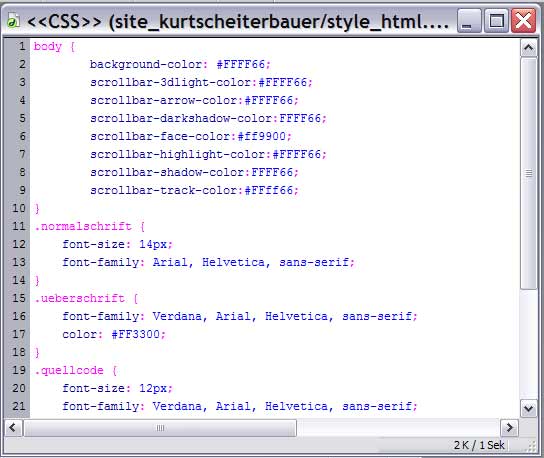Screen dimensions: 544x458
Task: Click empty horizontal scrollbar track right of thumb
Action: (398, 427)
